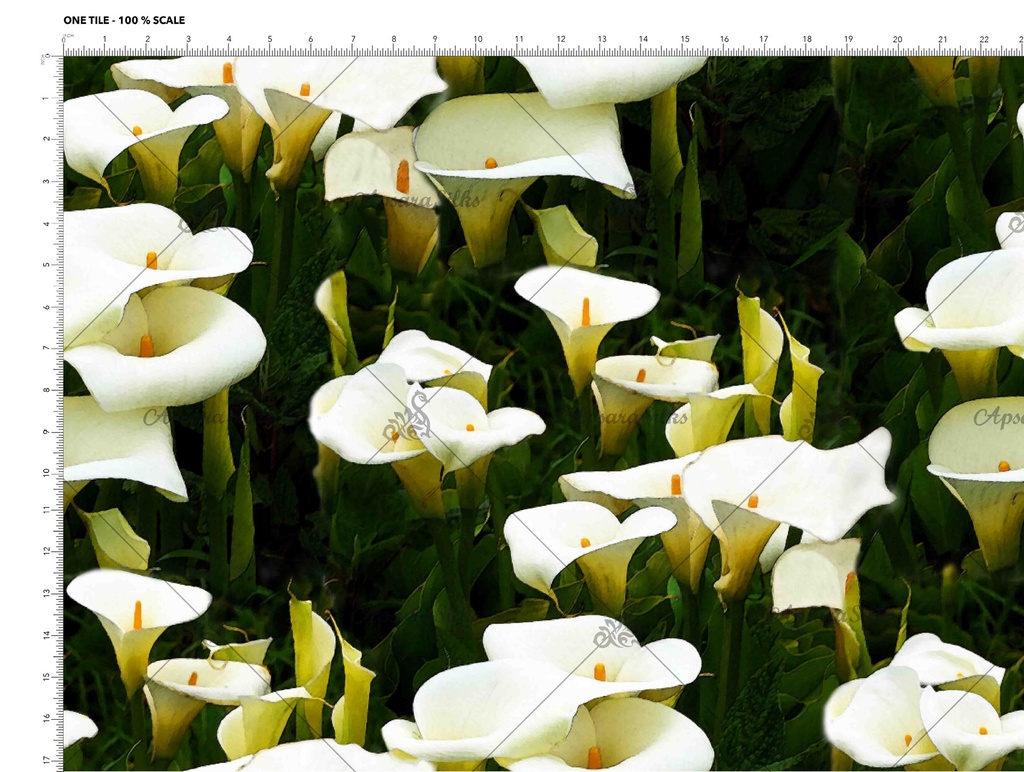
Task: Click the number 22 on the horizontal ruler
Action: (984, 39)
